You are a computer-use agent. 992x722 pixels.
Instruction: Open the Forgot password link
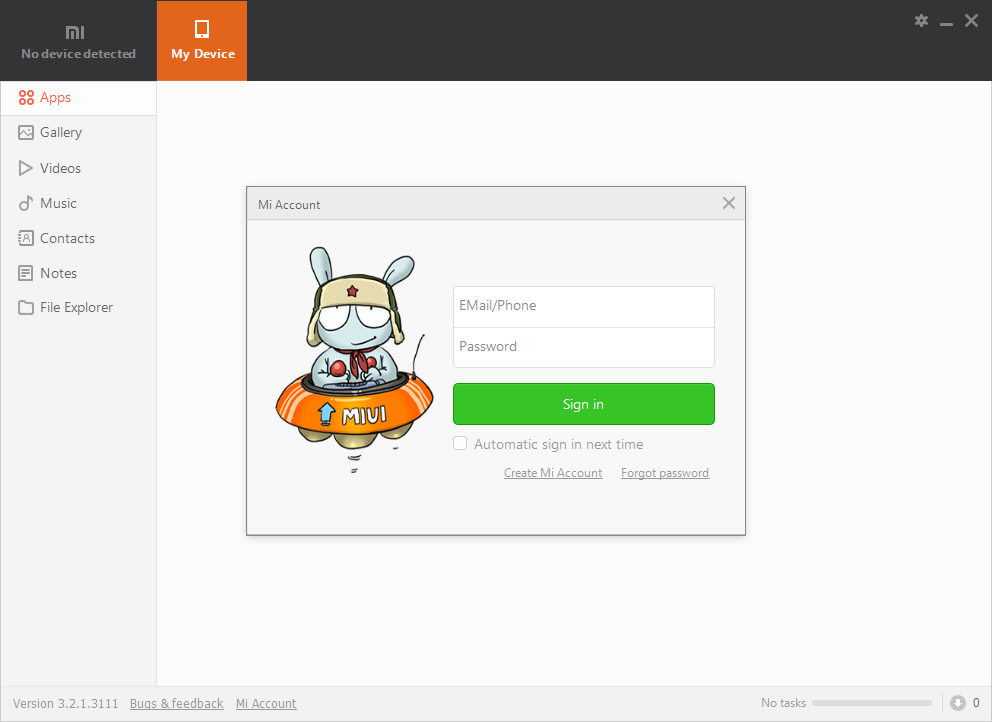coord(665,473)
